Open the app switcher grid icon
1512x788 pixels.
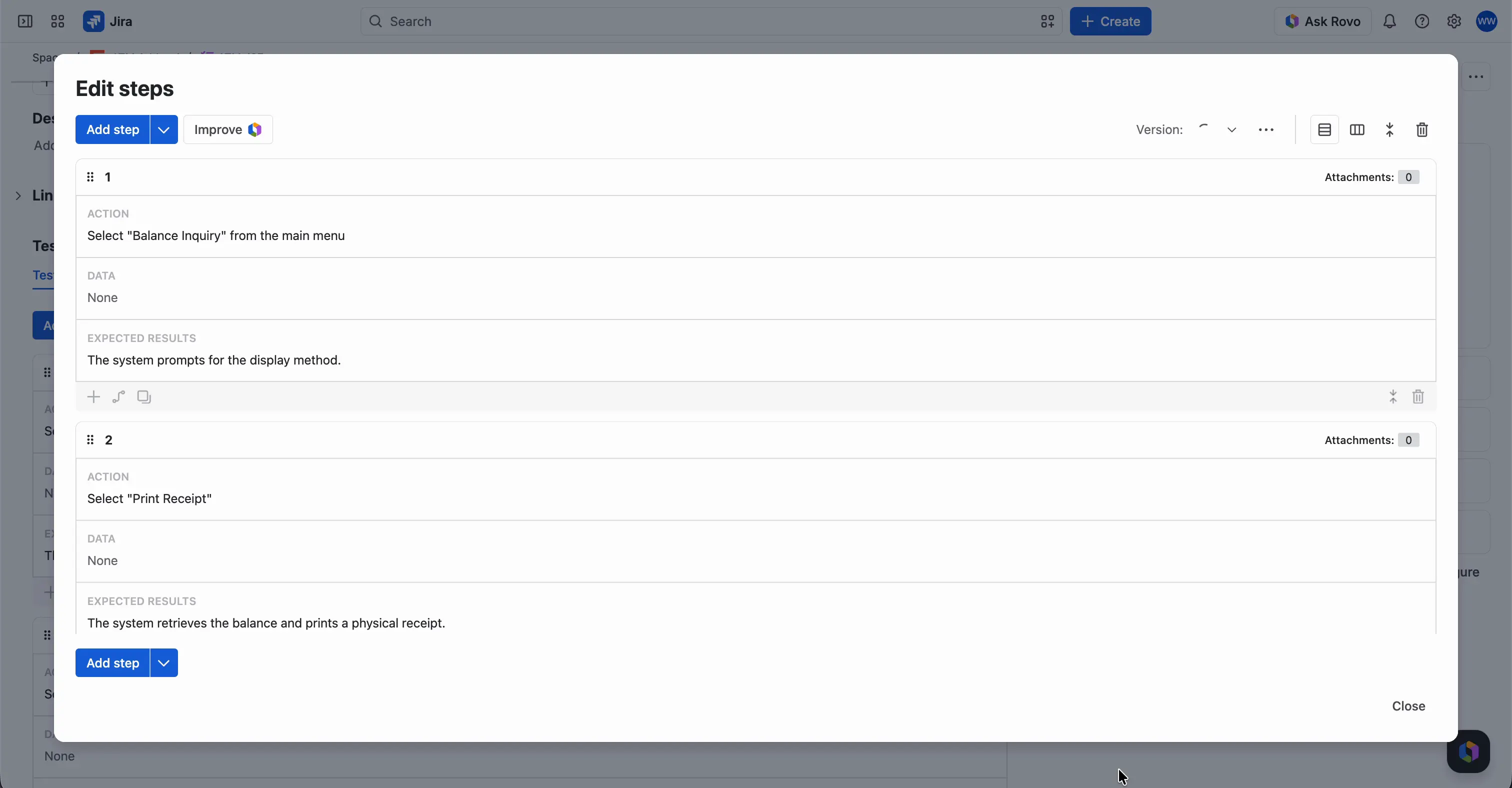point(57,21)
